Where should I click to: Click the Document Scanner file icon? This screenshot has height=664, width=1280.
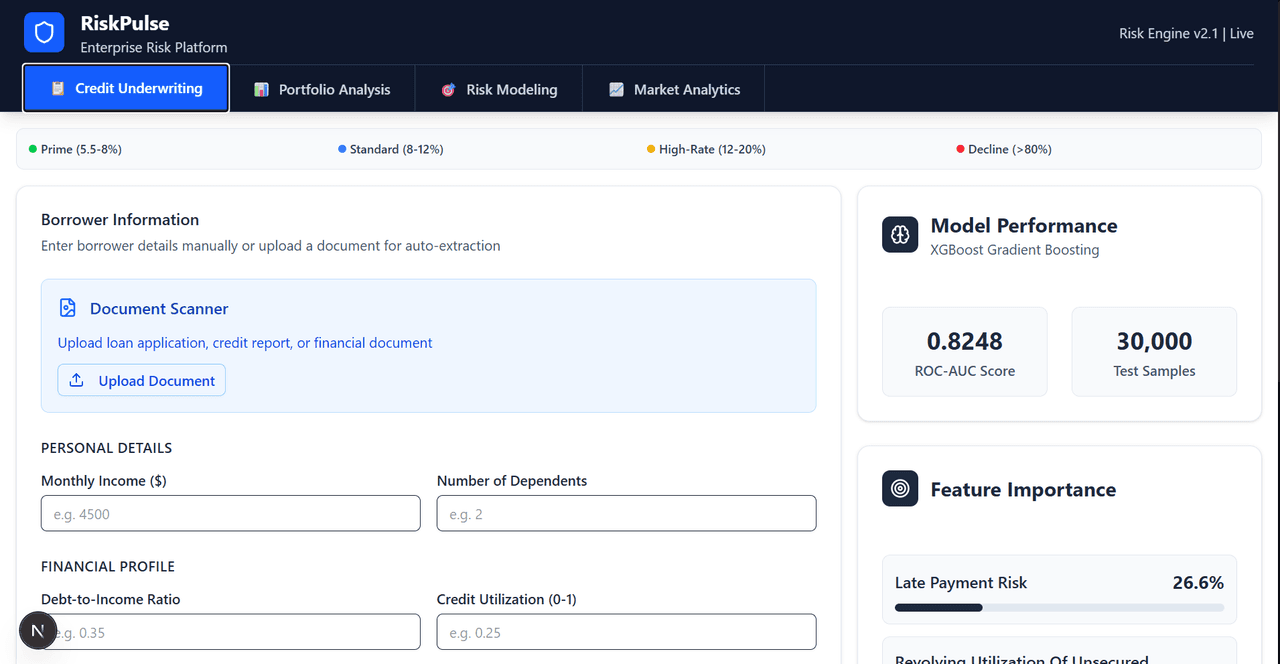[67, 307]
